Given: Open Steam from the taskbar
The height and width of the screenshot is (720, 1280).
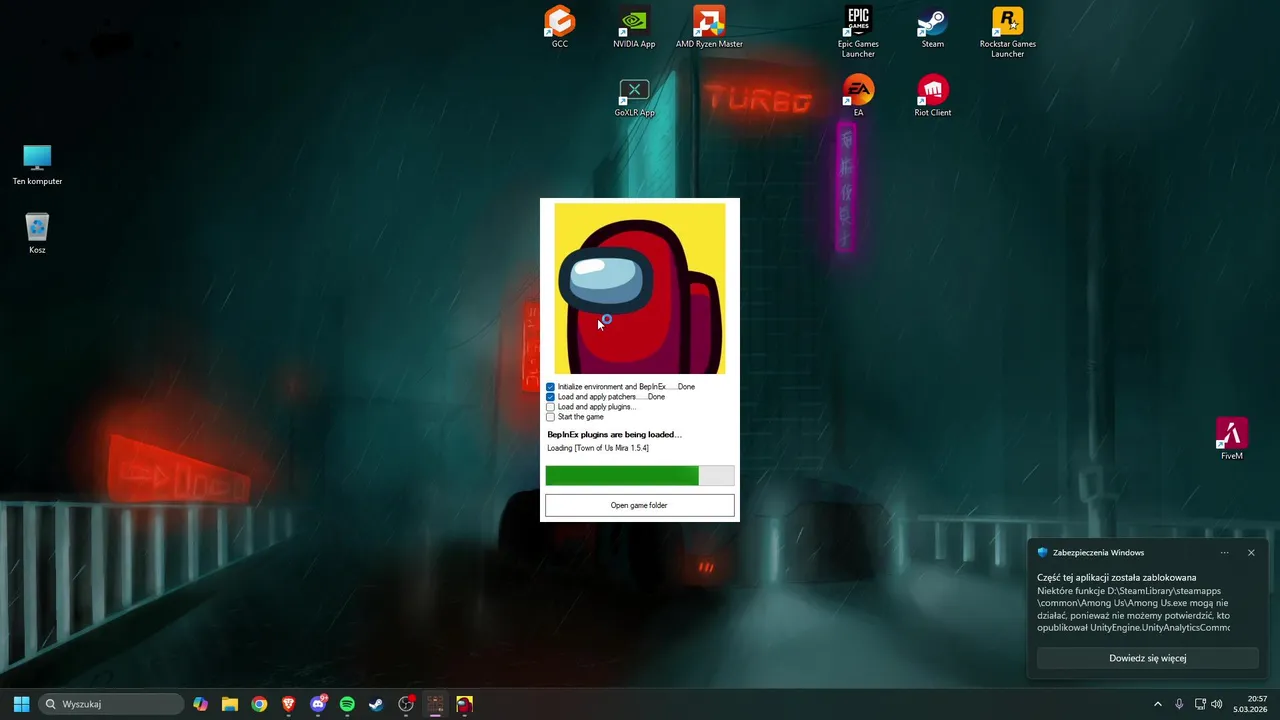Looking at the screenshot, I should pyautogui.click(x=376, y=704).
